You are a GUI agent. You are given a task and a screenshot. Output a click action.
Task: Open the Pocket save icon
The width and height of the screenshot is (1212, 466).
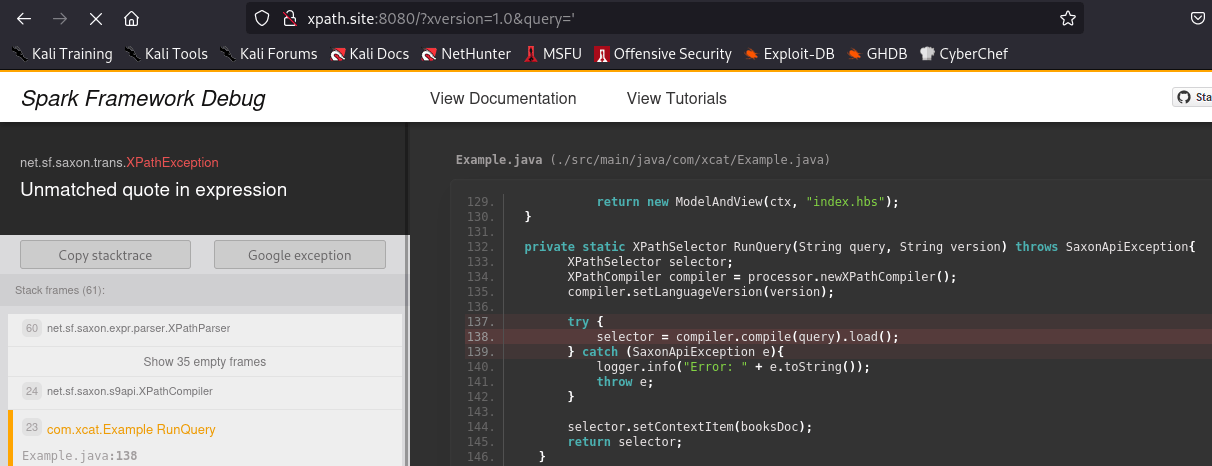(x=1198, y=18)
